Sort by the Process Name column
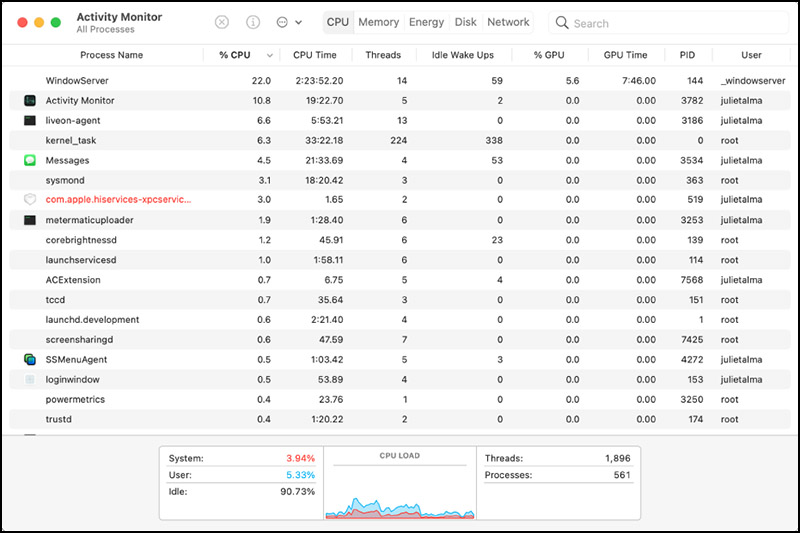This screenshot has height=533, width=800. [x=110, y=55]
